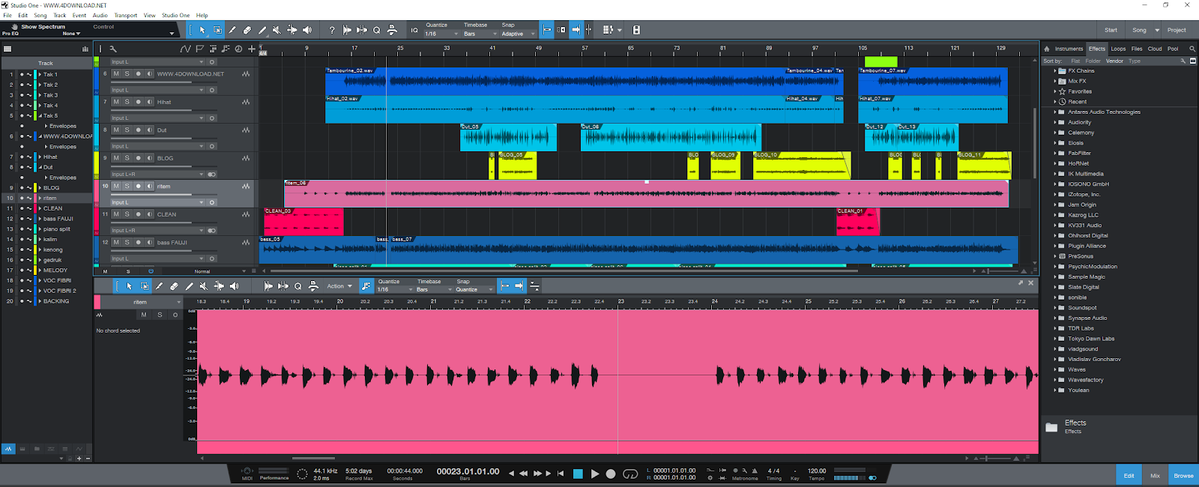Click the musical note icon in editor toolbar
1199x487 pixels.
[x=366, y=286]
